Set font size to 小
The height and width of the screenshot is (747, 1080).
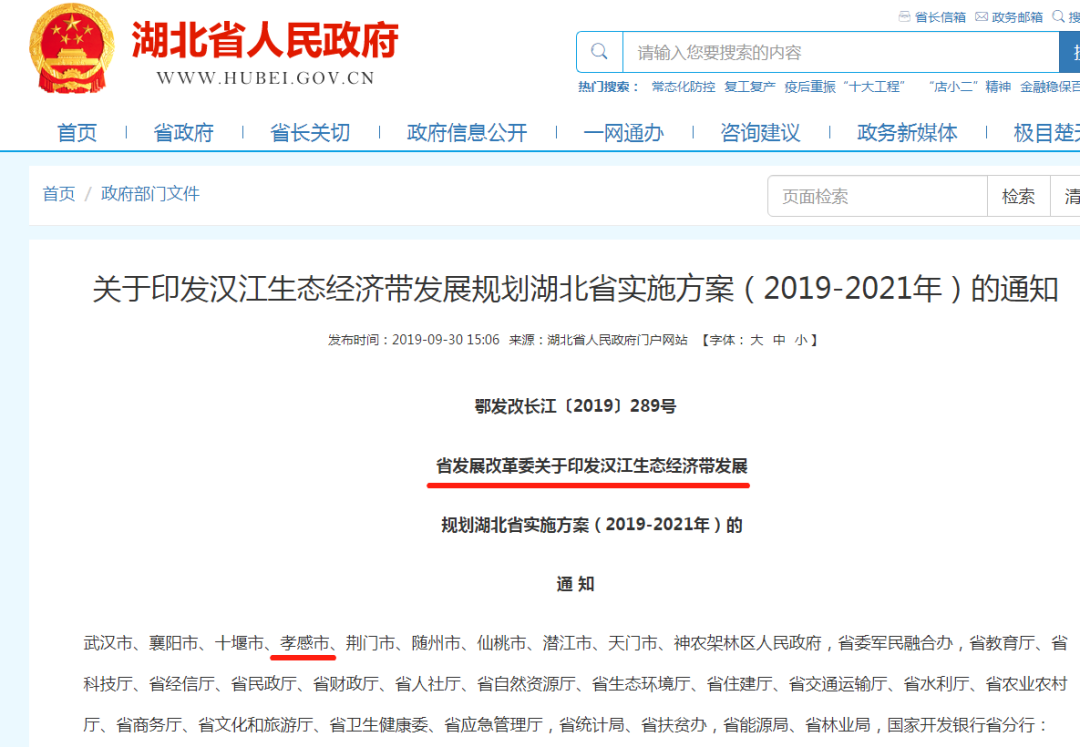click(800, 340)
